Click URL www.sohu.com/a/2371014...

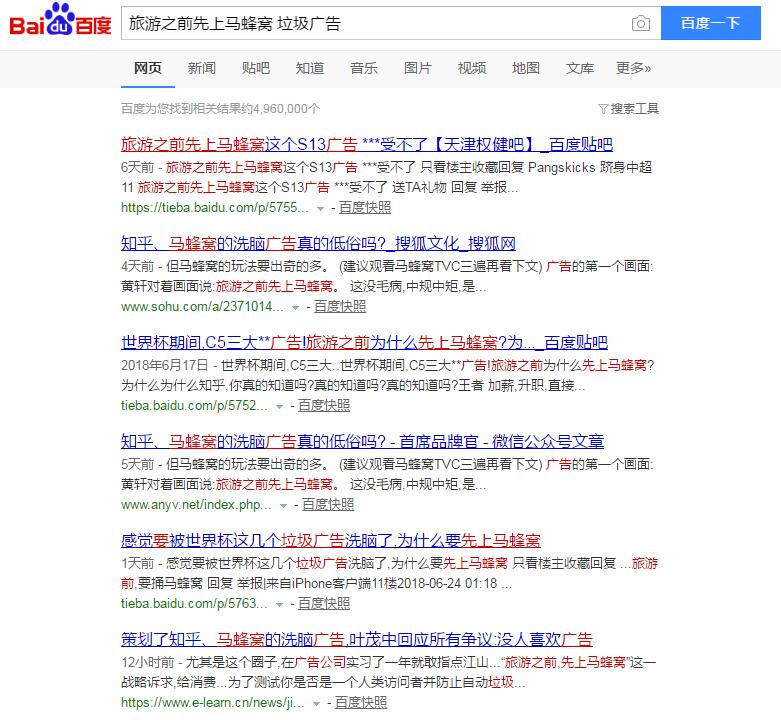coord(202,307)
